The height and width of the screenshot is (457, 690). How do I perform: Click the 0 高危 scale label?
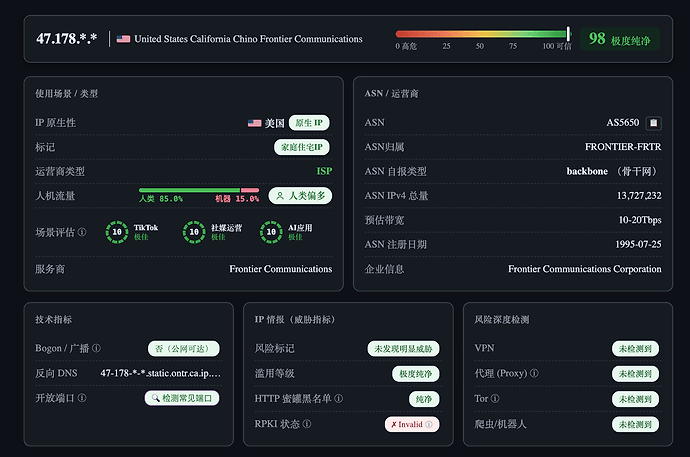tap(406, 46)
